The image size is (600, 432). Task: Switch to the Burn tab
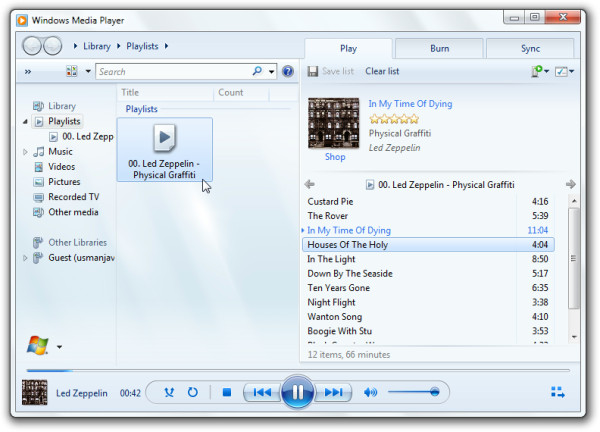[439, 49]
